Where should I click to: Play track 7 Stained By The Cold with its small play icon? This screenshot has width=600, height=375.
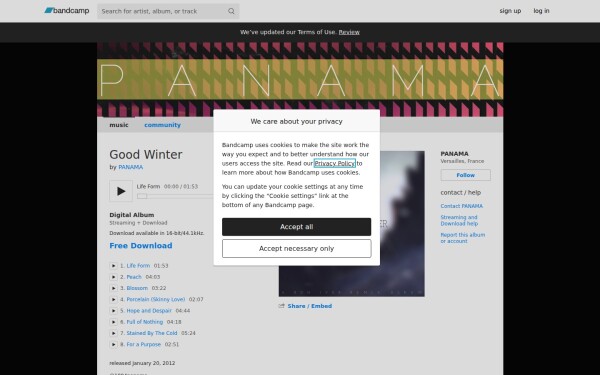pyautogui.click(x=113, y=333)
